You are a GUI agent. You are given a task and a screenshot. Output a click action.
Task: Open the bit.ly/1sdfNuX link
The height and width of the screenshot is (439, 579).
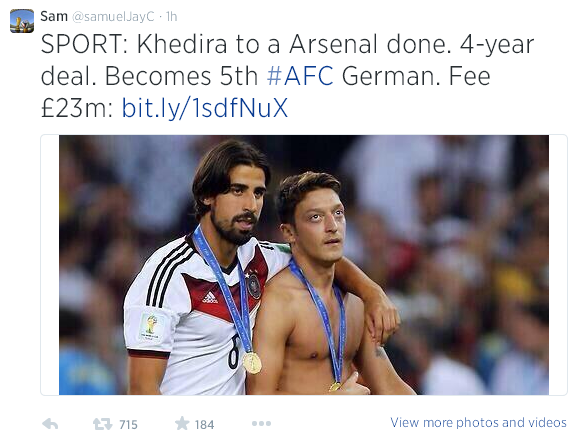click(x=205, y=108)
